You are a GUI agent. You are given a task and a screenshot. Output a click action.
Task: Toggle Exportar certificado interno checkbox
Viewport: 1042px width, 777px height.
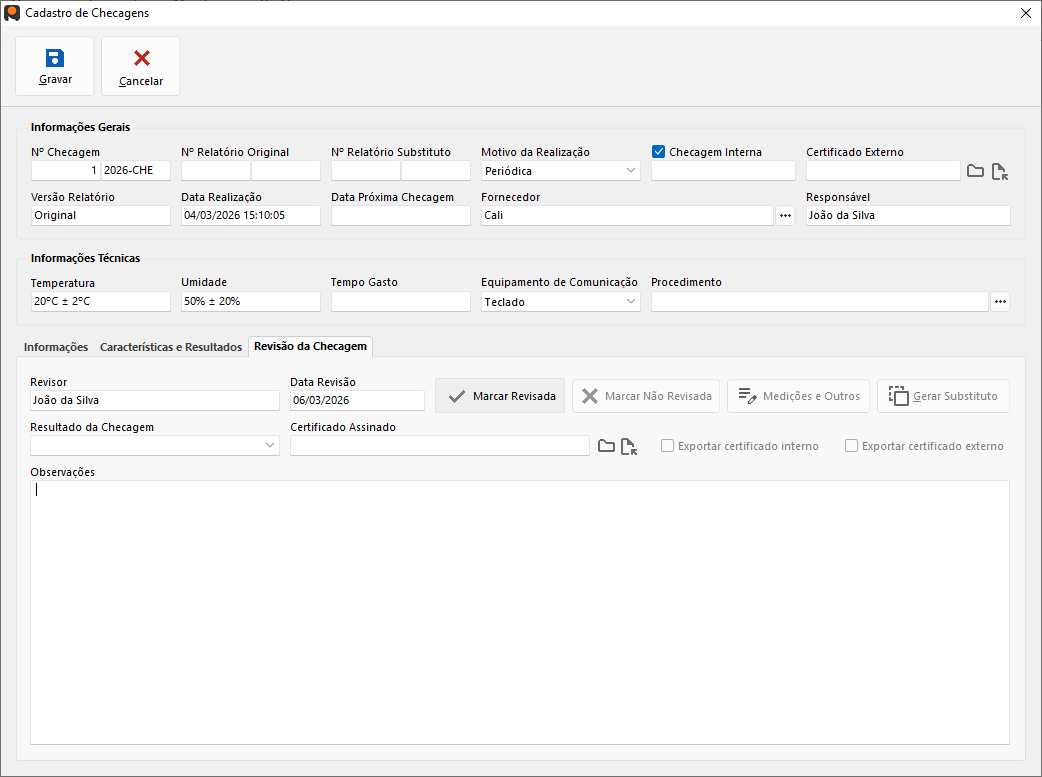pyautogui.click(x=667, y=446)
